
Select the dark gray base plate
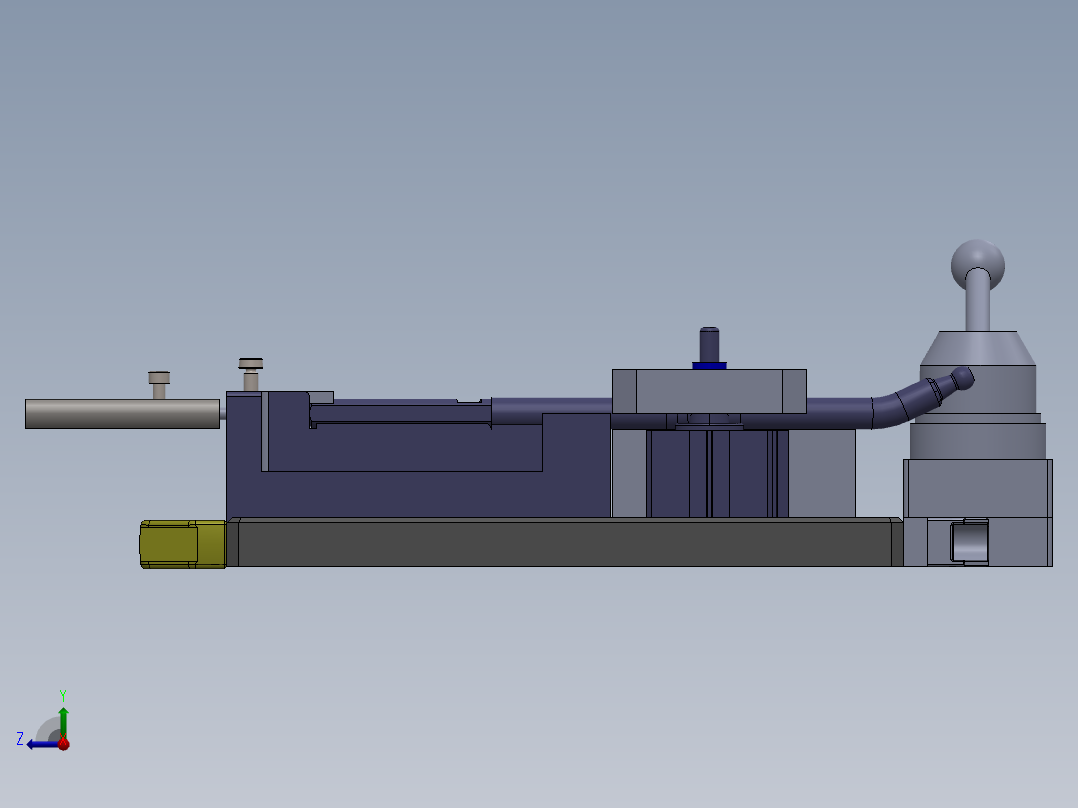pyautogui.click(x=564, y=543)
